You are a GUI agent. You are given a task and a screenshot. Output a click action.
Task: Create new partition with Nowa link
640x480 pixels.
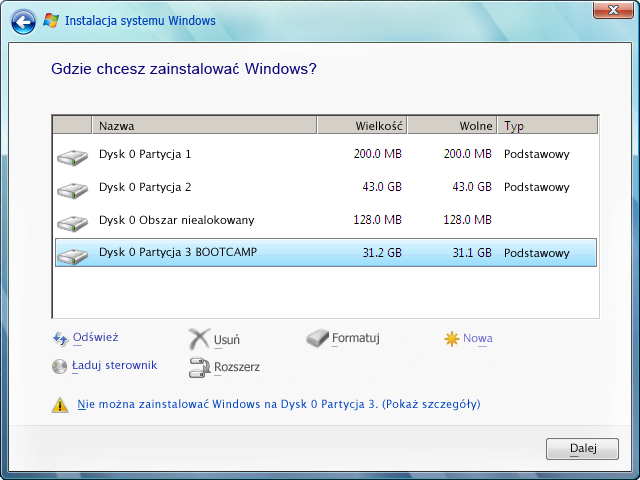pyautogui.click(x=478, y=338)
